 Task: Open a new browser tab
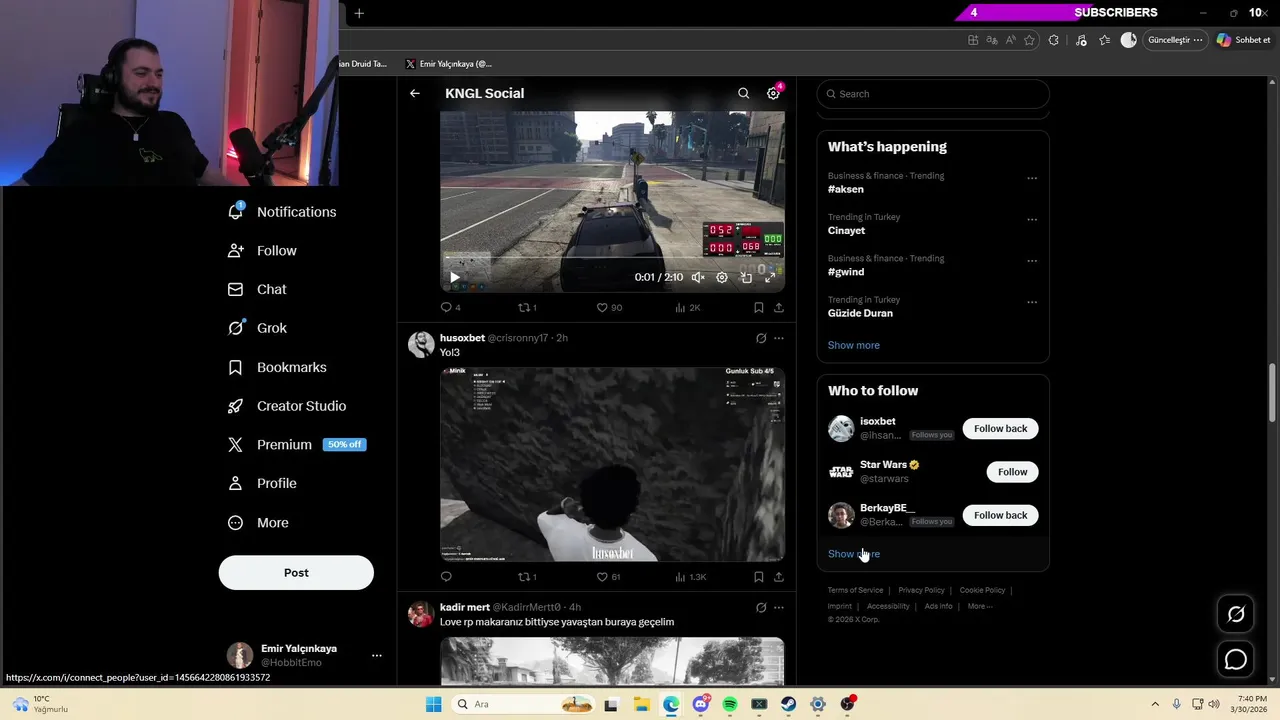359,13
